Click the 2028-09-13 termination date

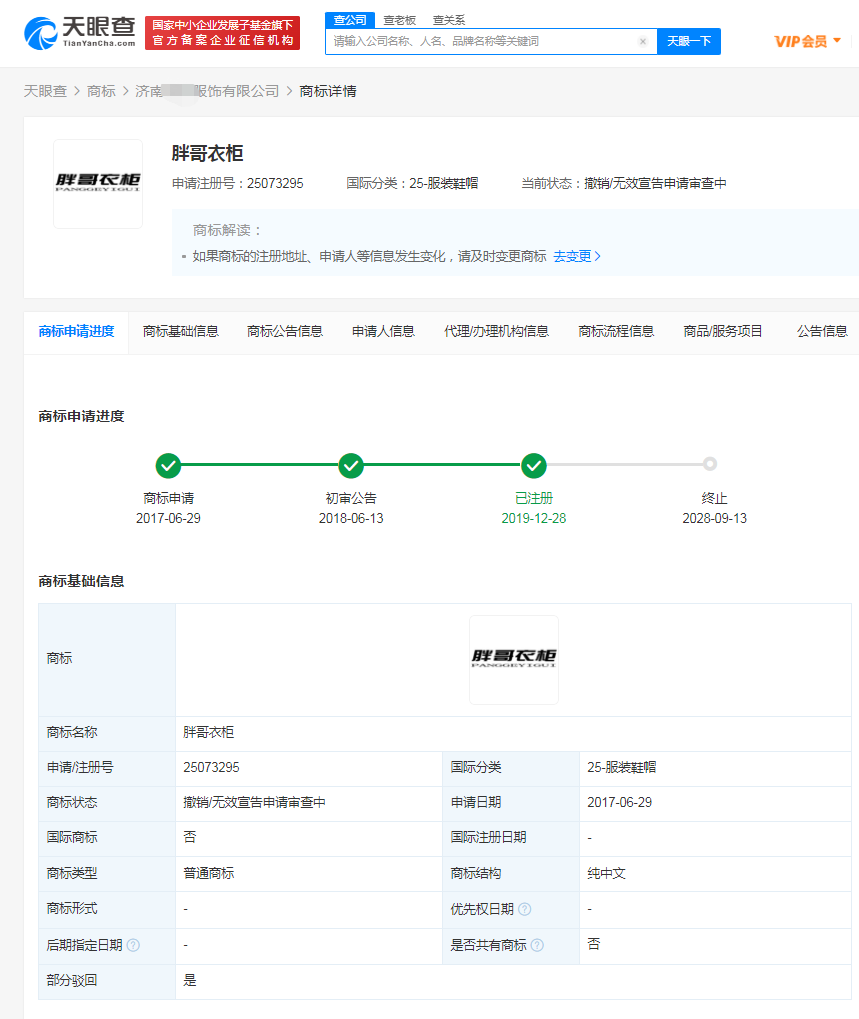pyautogui.click(x=714, y=518)
